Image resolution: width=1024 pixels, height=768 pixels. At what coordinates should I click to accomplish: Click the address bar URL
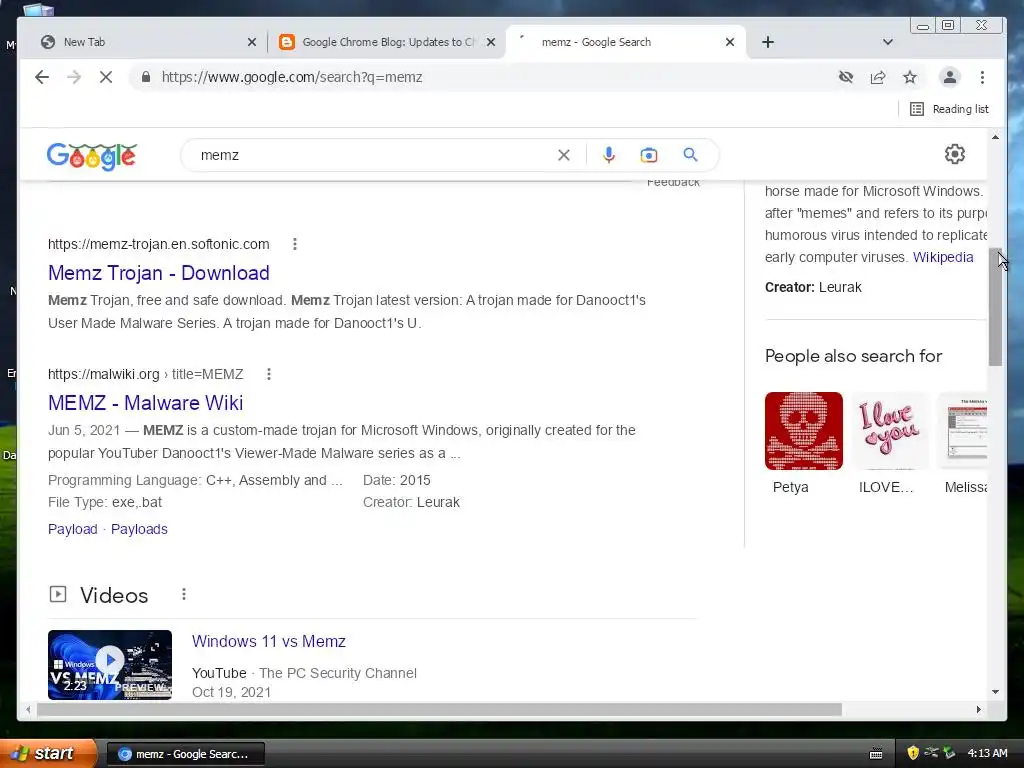(292, 77)
